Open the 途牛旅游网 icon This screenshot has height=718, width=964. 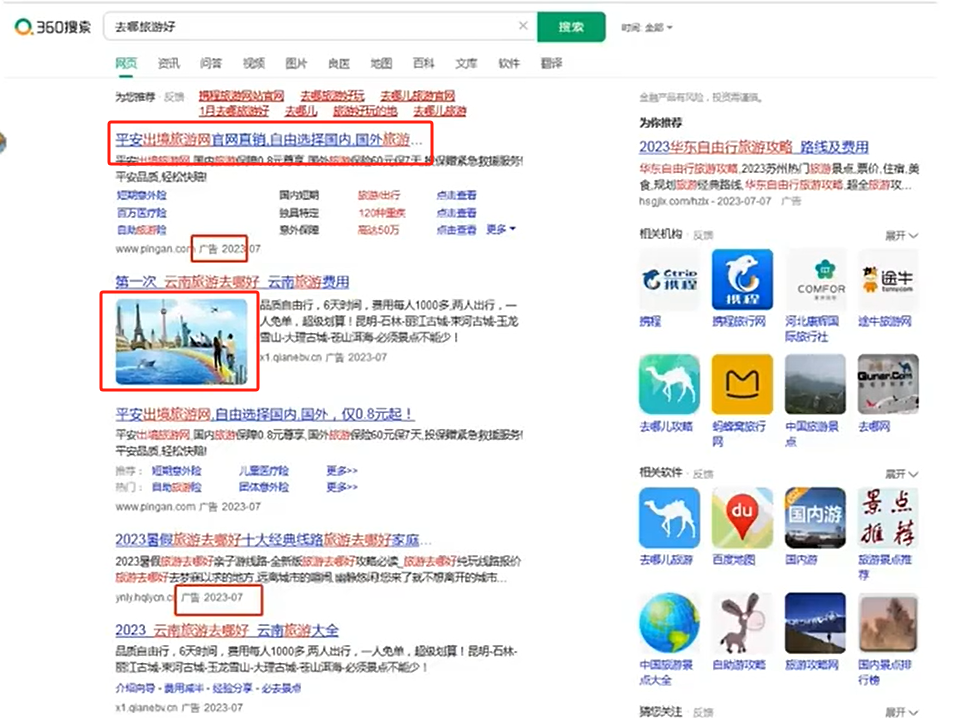point(888,280)
